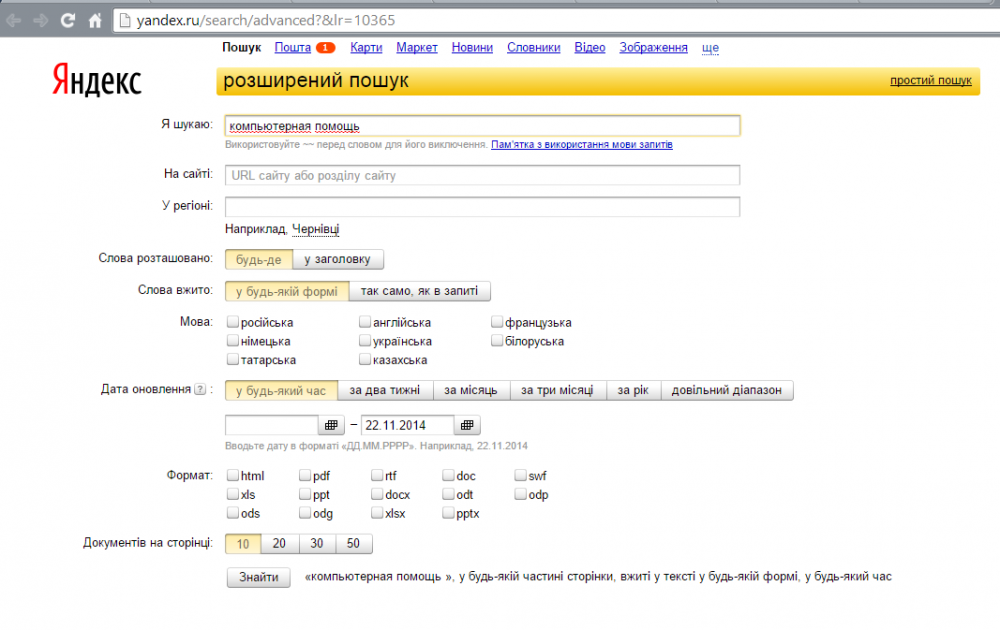Enable the російська language checkbox
Screen dimensions: 1000x630
click(x=233, y=323)
